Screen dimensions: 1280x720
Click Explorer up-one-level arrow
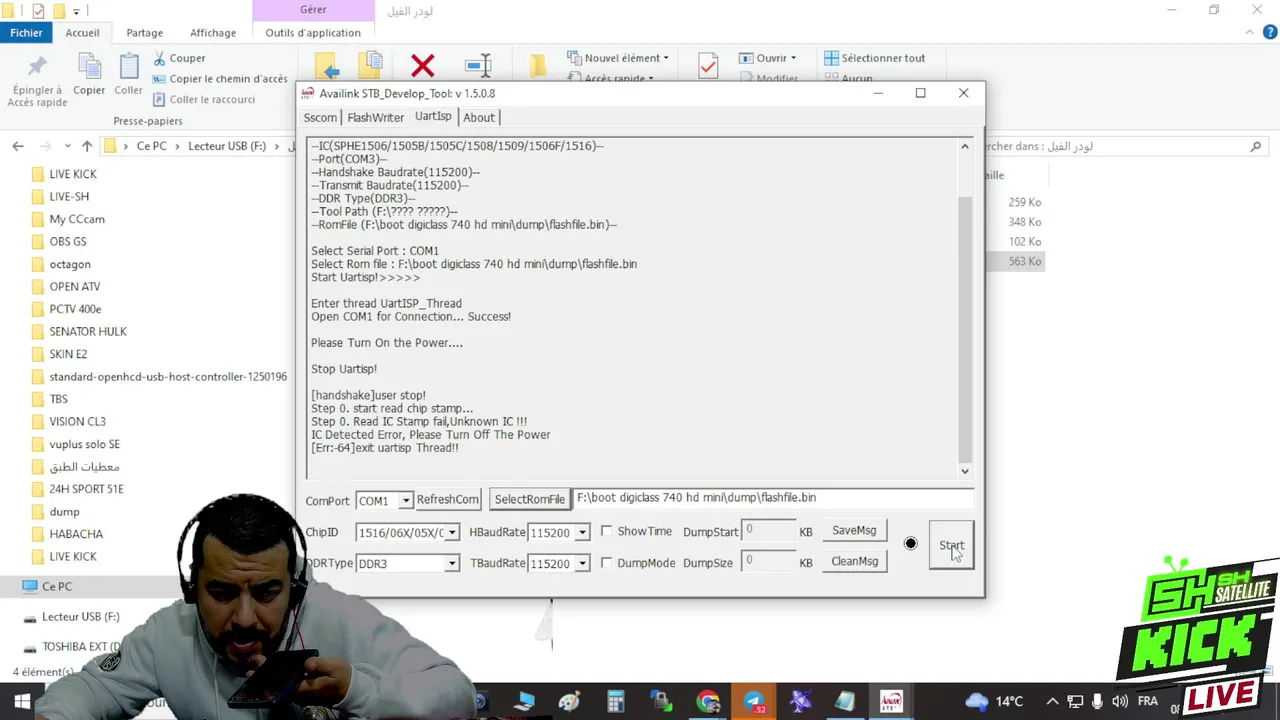[x=87, y=146]
